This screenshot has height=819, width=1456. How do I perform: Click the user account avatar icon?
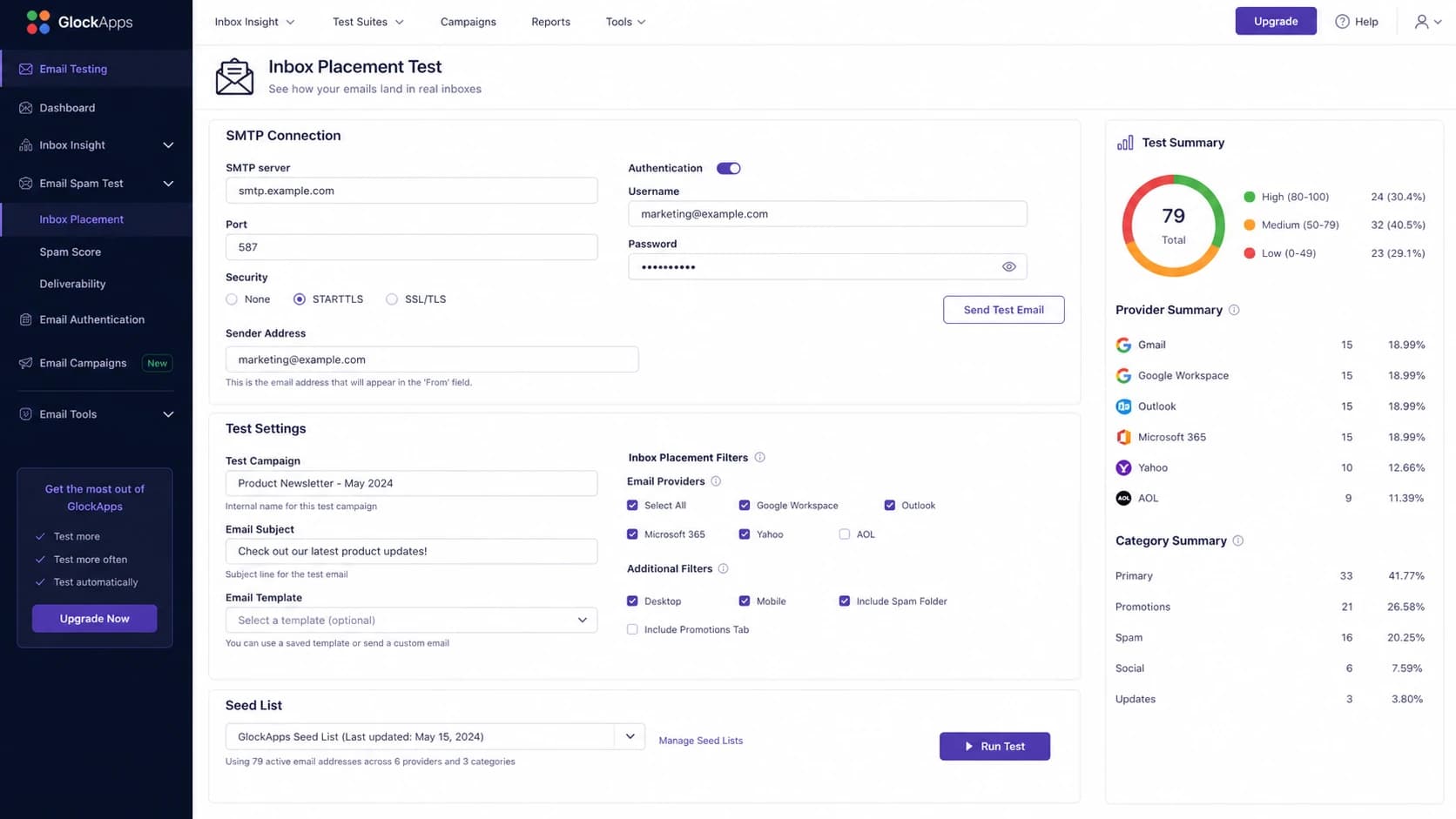click(1421, 22)
